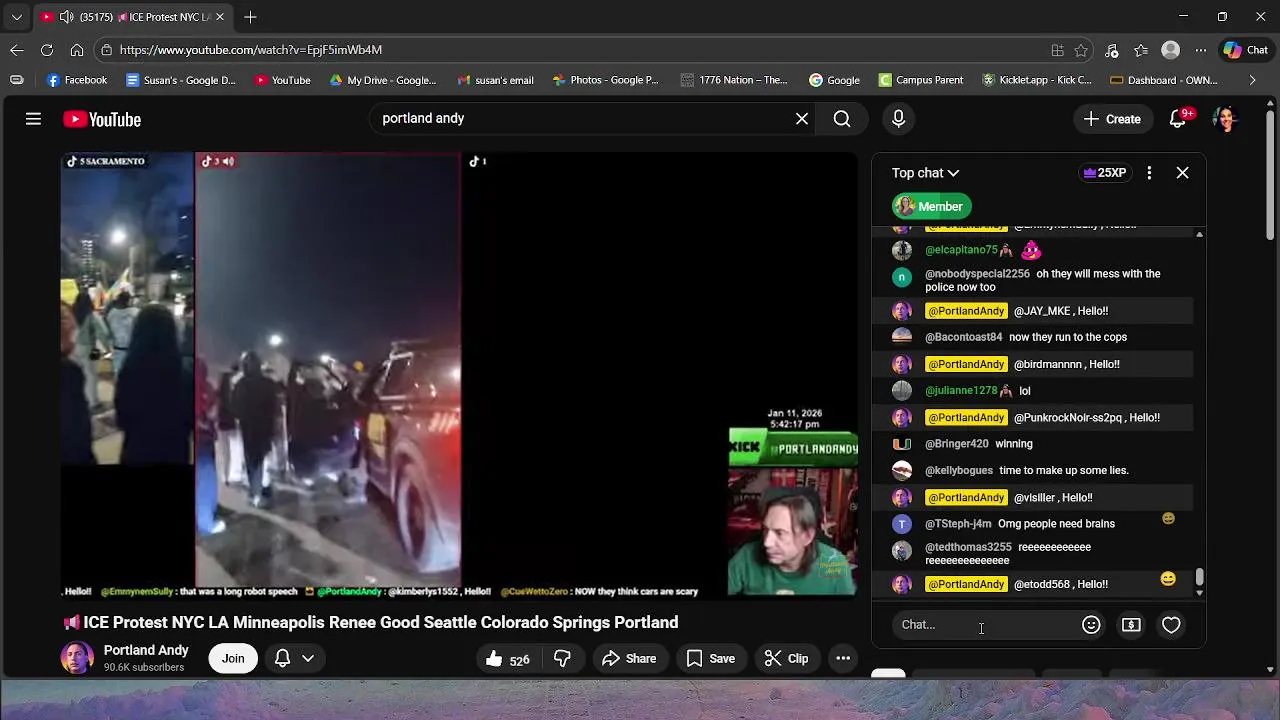Viewport: 1280px width, 720px height.
Task: Toggle the channel notification bell
Action: (x=282, y=659)
